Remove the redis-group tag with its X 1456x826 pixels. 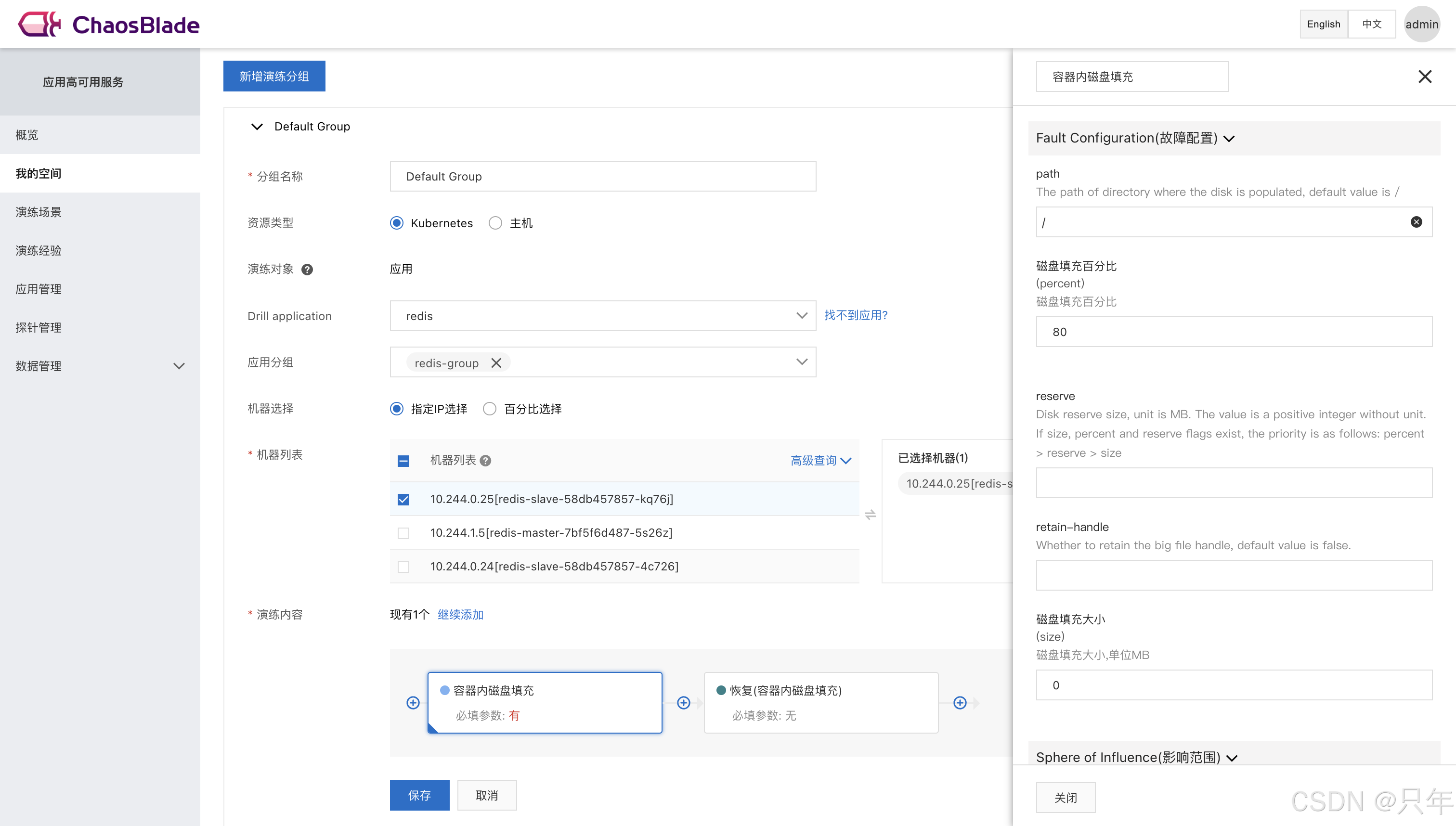click(x=496, y=363)
